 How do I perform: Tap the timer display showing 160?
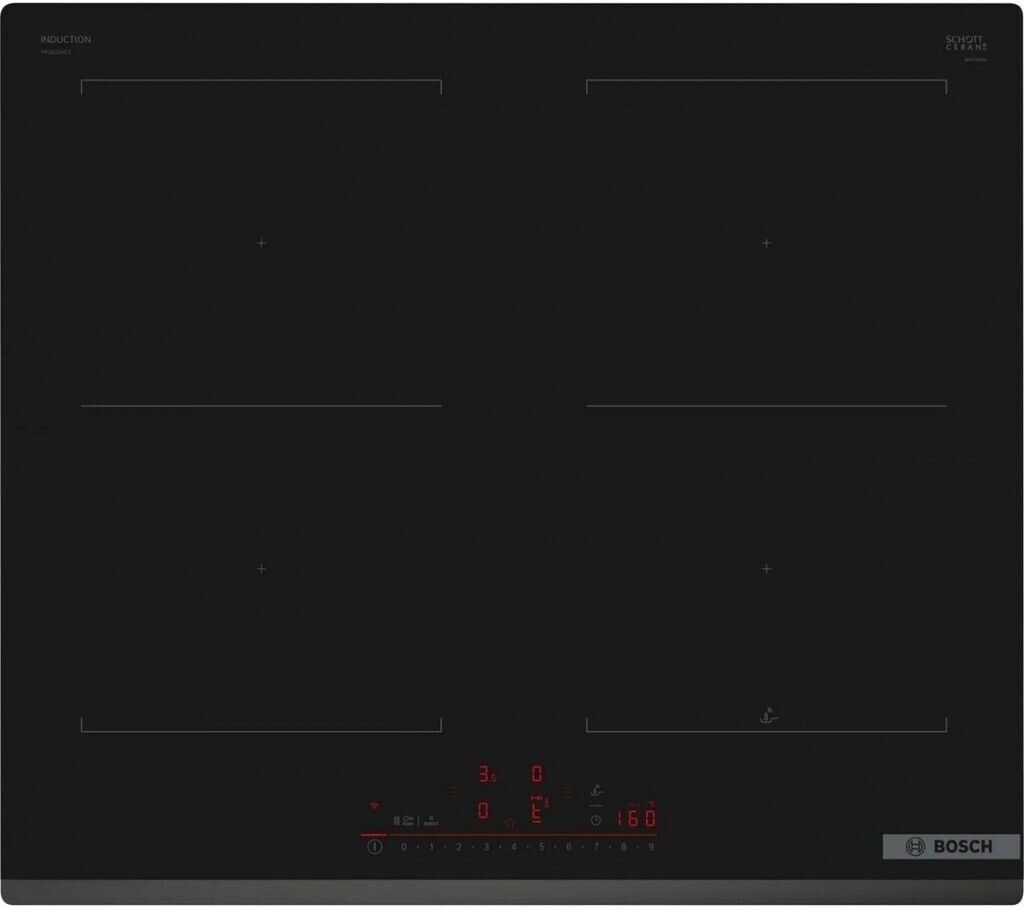tap(635, 818)
